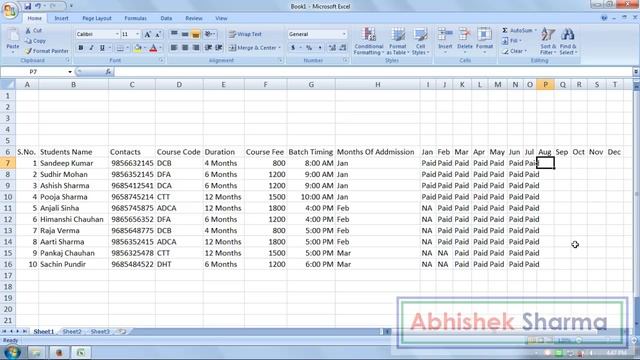
Task: Toggle Bold formatting
Action: coord(81,48)
